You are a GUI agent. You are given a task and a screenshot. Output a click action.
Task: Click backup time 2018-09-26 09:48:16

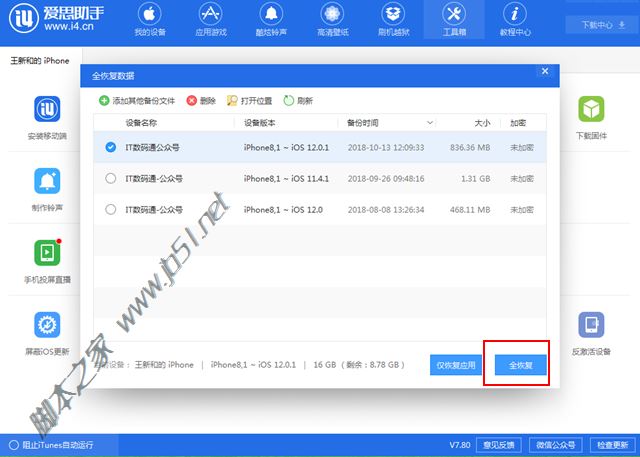(x=386, y=178)
